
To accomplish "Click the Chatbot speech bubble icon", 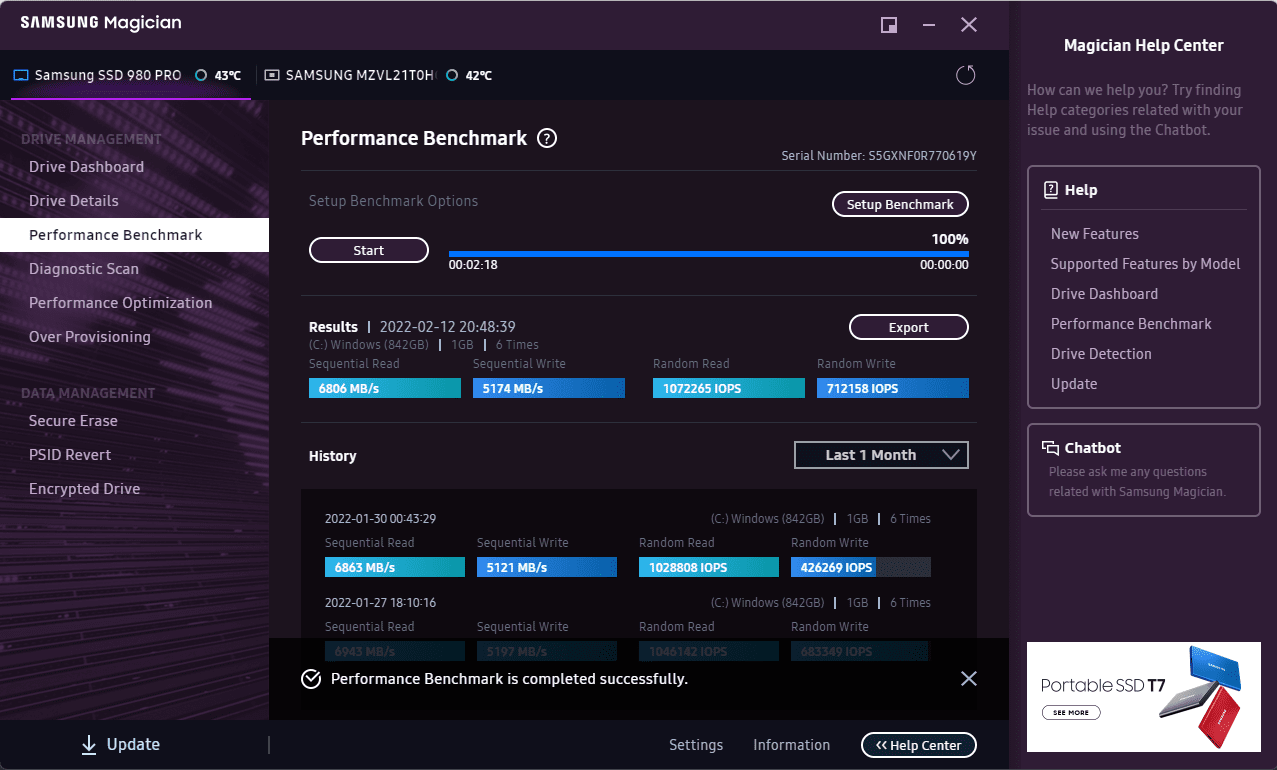I will [1050, 448].
